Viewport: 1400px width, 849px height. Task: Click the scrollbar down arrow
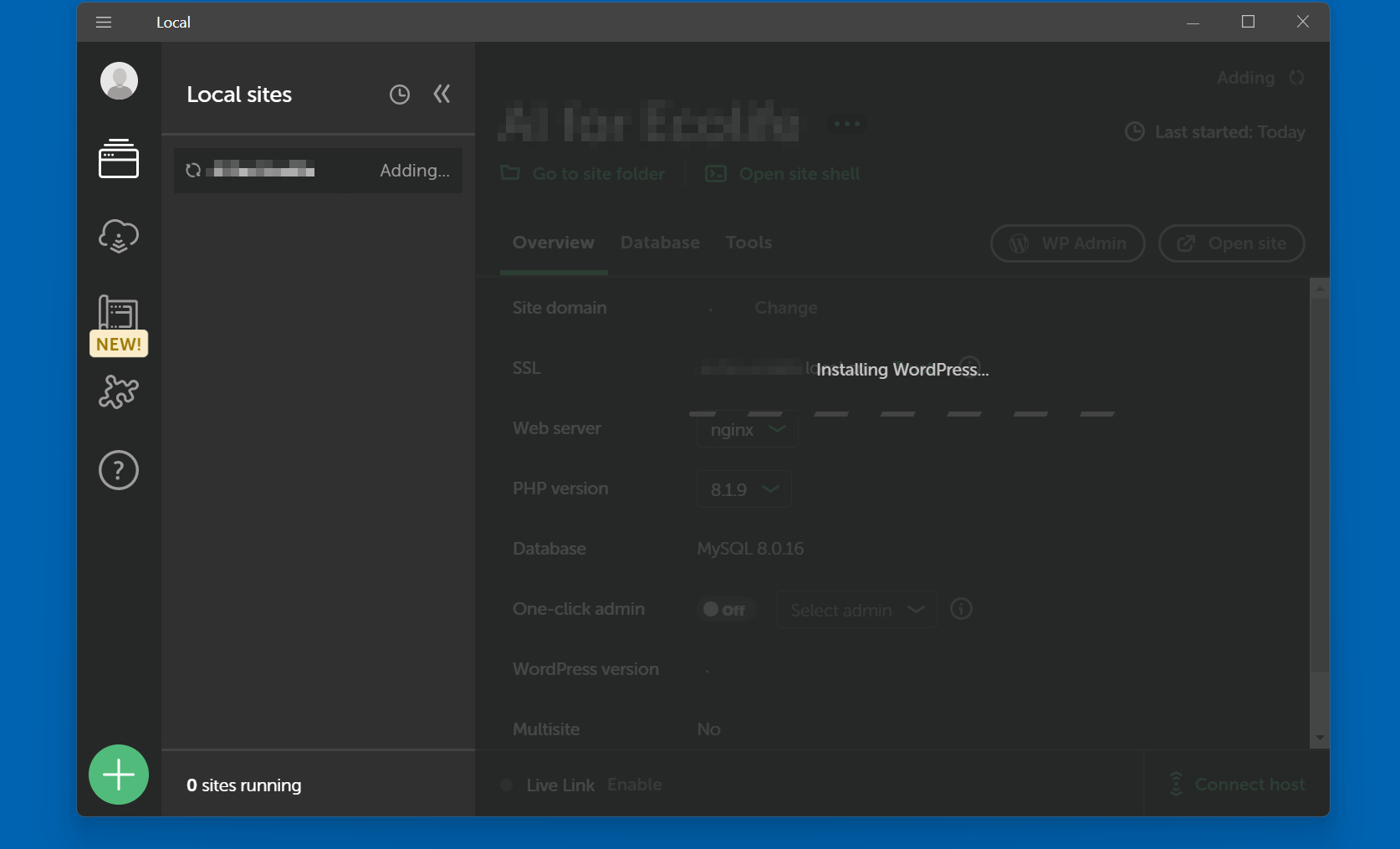coord(1320,738)
